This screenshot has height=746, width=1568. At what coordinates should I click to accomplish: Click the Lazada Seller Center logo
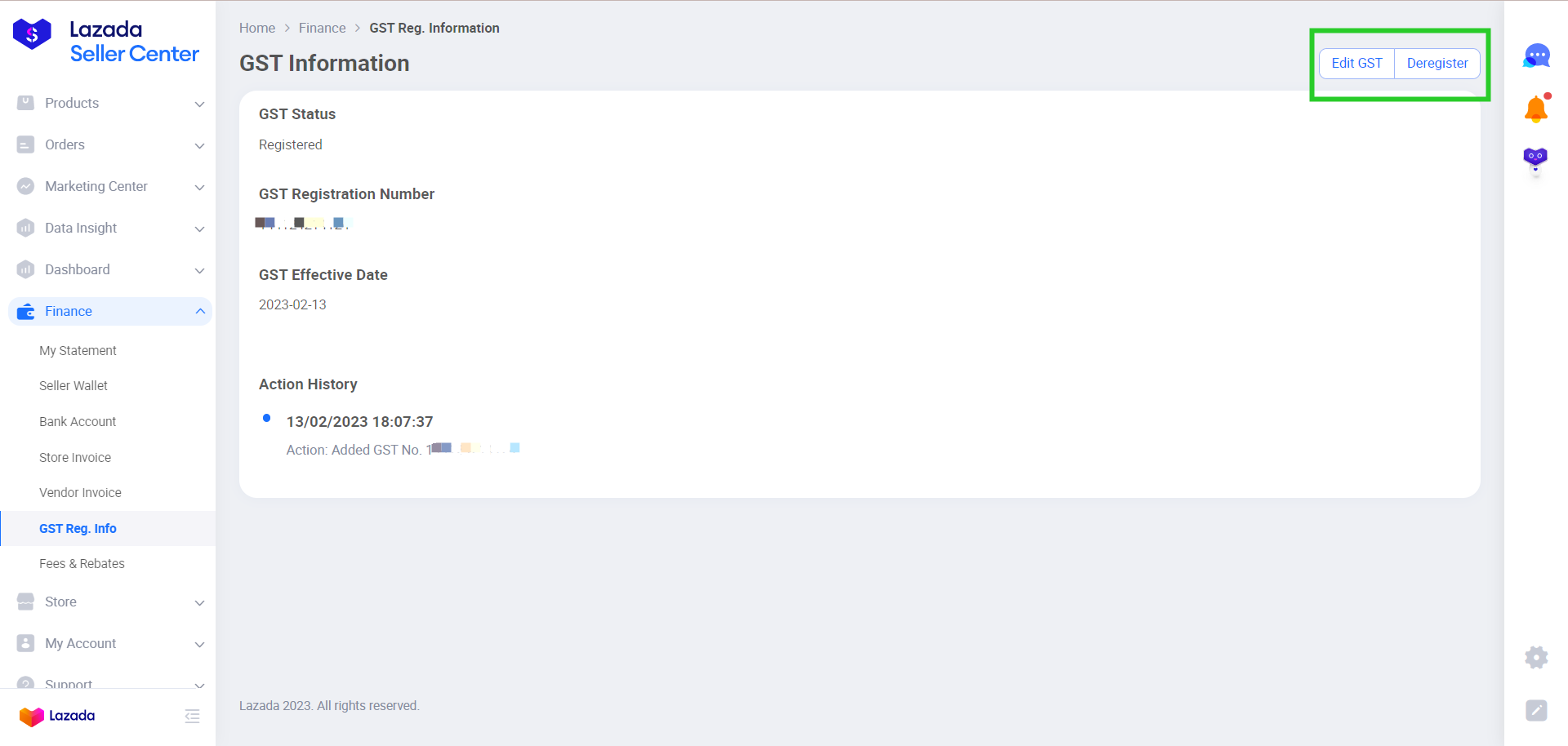coord(106,41)
